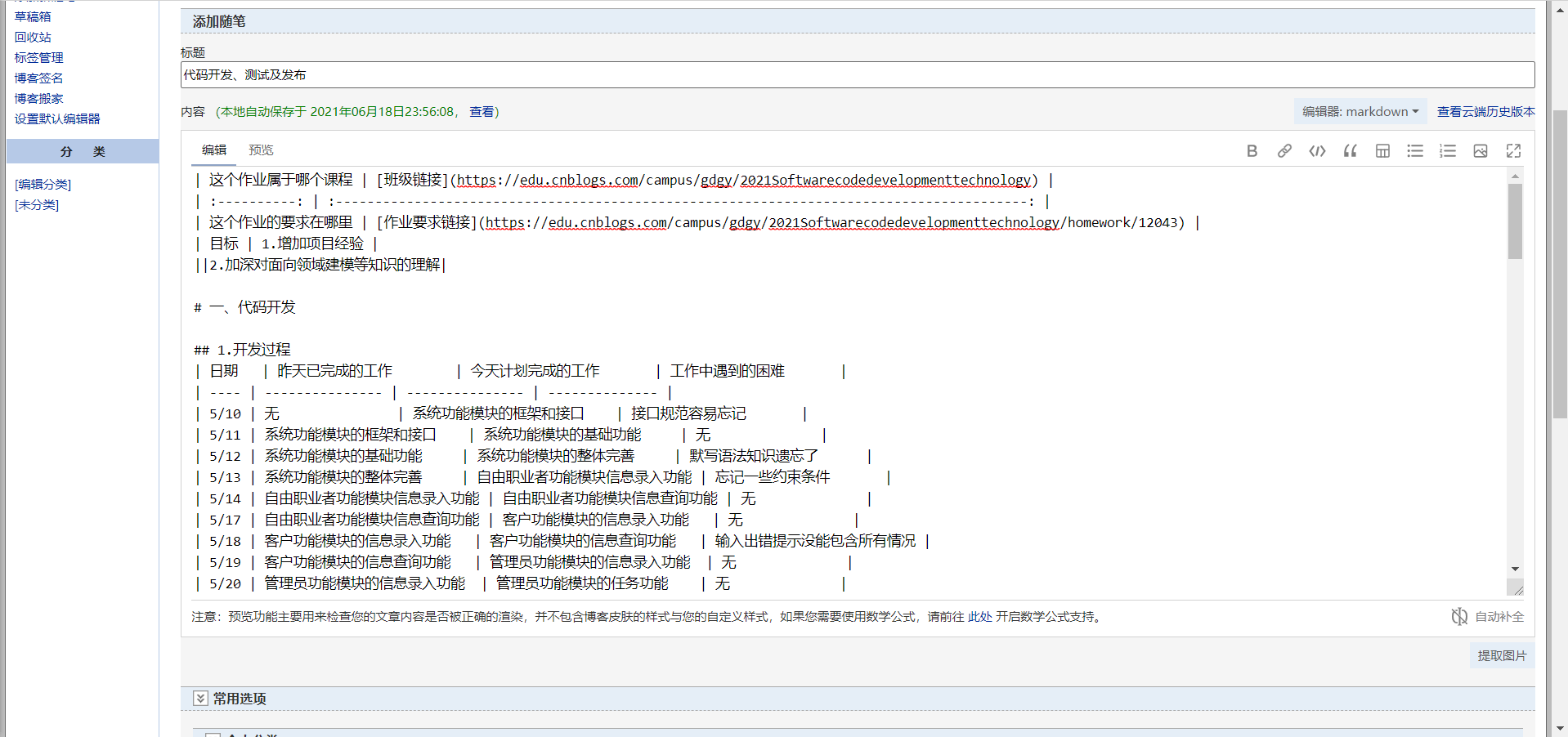Screen dimensions: 1568x737
Task: Click the page scrollbar down arrow
Action: tap(1560, 728)
